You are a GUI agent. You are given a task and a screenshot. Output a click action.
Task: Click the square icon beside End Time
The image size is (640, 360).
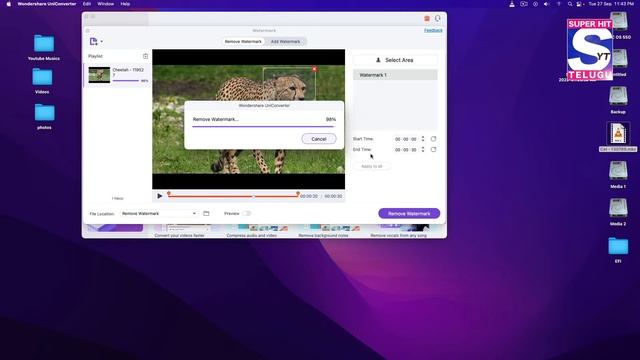point(433,149)
